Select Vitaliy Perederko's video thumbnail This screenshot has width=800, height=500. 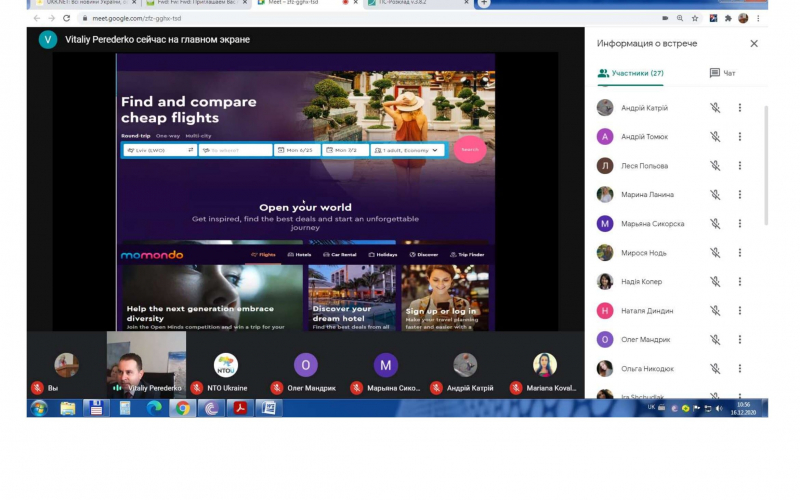click(x=146, y=364)
